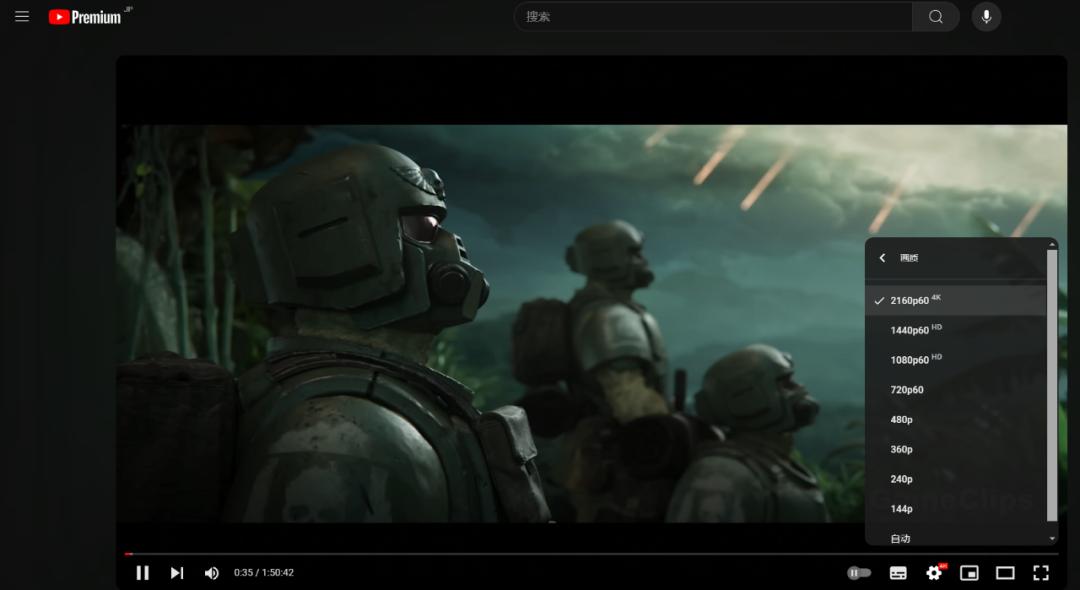Mute the video volume

click(x=211, y=573)
